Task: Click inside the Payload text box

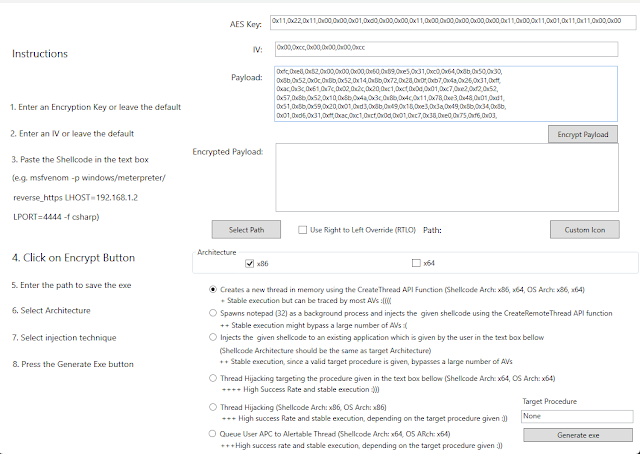Action: click(446, 94)
